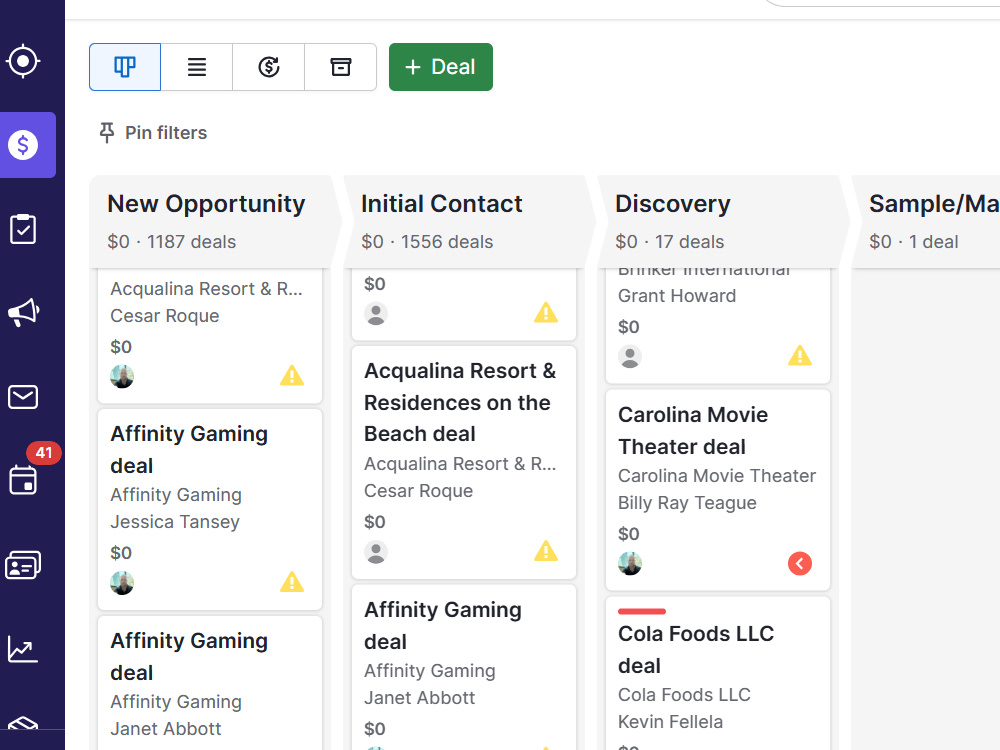The height and width of the screenshot is (750, 1000).
Task: Click Kevin Fellela contact name
Action: 670,722
